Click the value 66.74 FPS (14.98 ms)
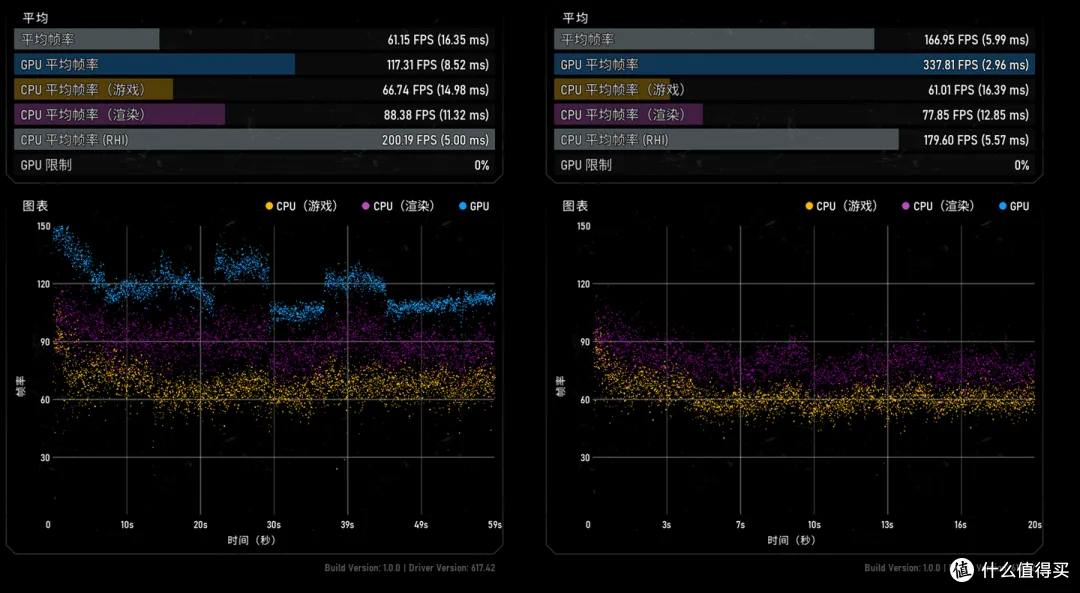This screenshot has height=593, width=1080. 436,90
